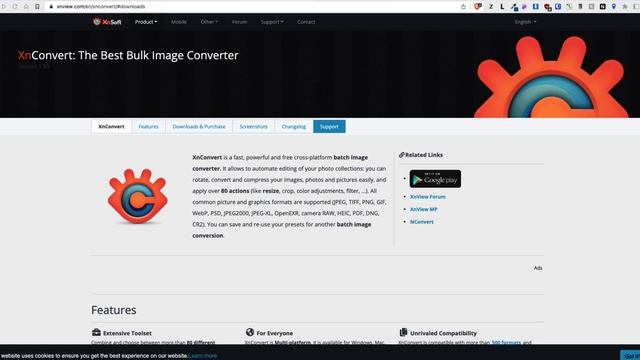Open the extensions puzzle icon

click(624, 7)
